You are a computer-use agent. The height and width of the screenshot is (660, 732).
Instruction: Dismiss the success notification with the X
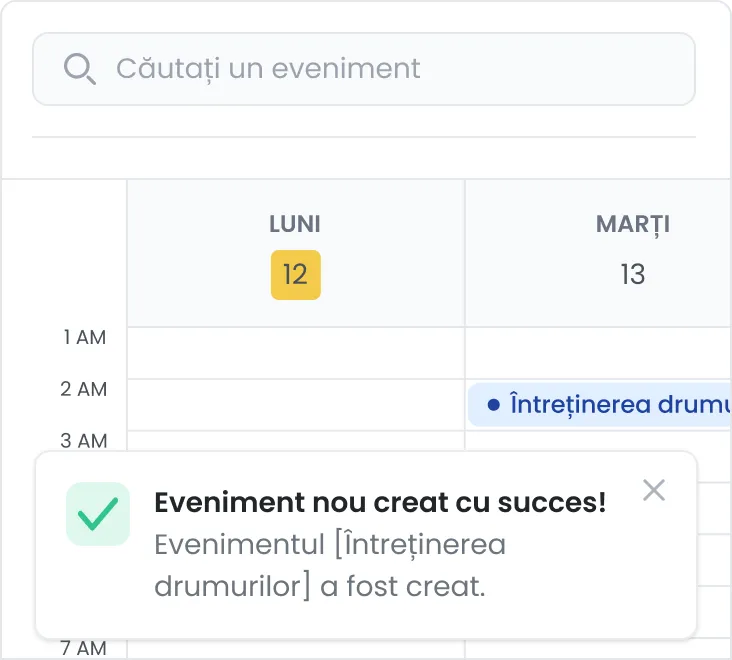654,490
